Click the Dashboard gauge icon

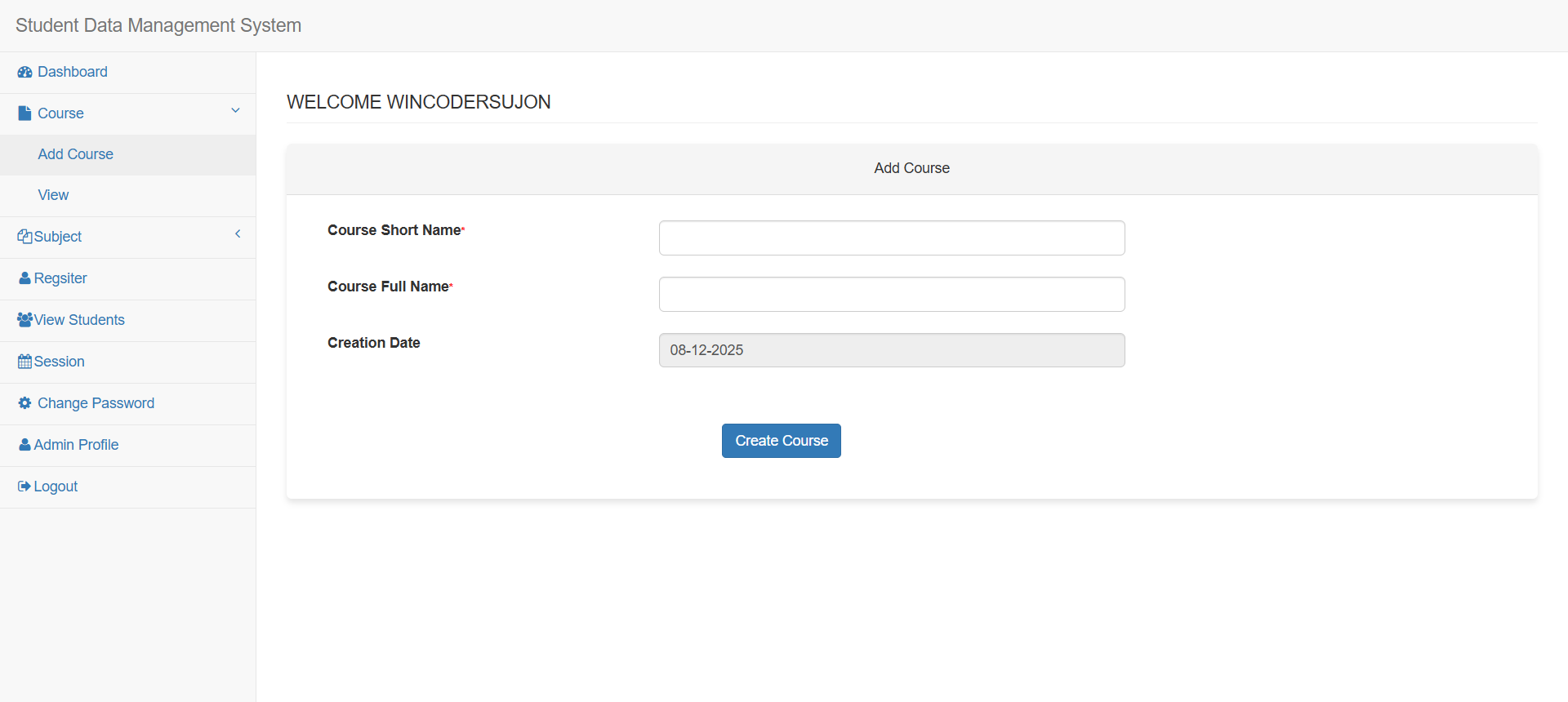click(24, 73)
